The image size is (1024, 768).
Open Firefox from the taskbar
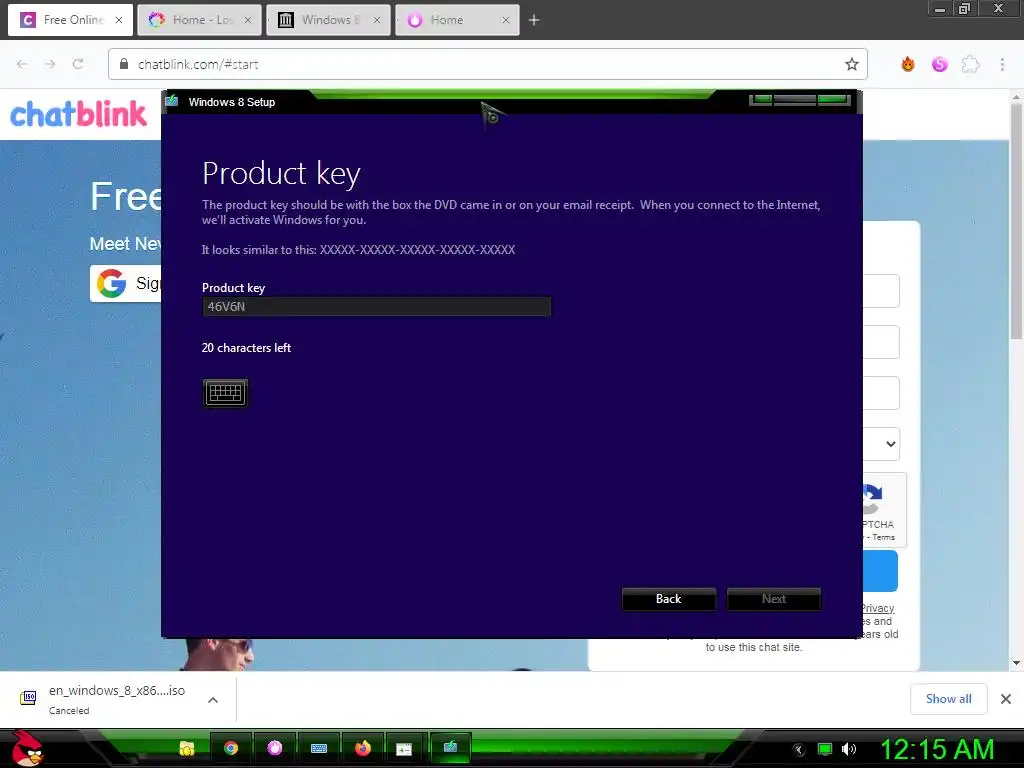[362, 748]
